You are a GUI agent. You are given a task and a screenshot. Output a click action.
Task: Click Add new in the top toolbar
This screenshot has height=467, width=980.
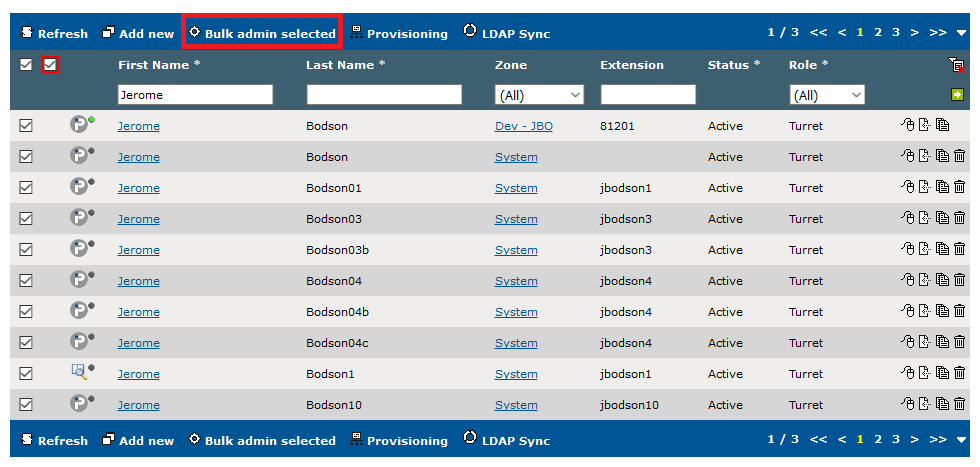click(x=138, y=33)
